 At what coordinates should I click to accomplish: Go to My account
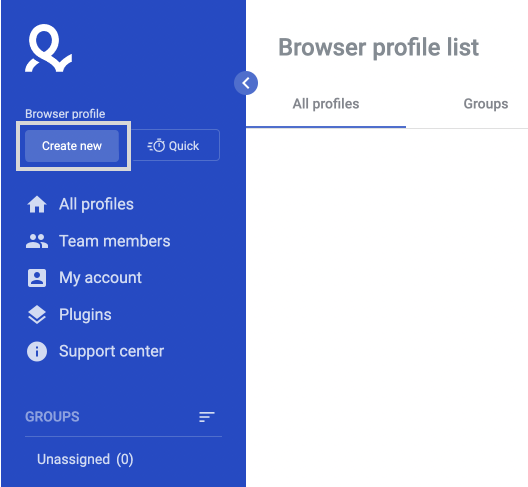click(100, 278)
